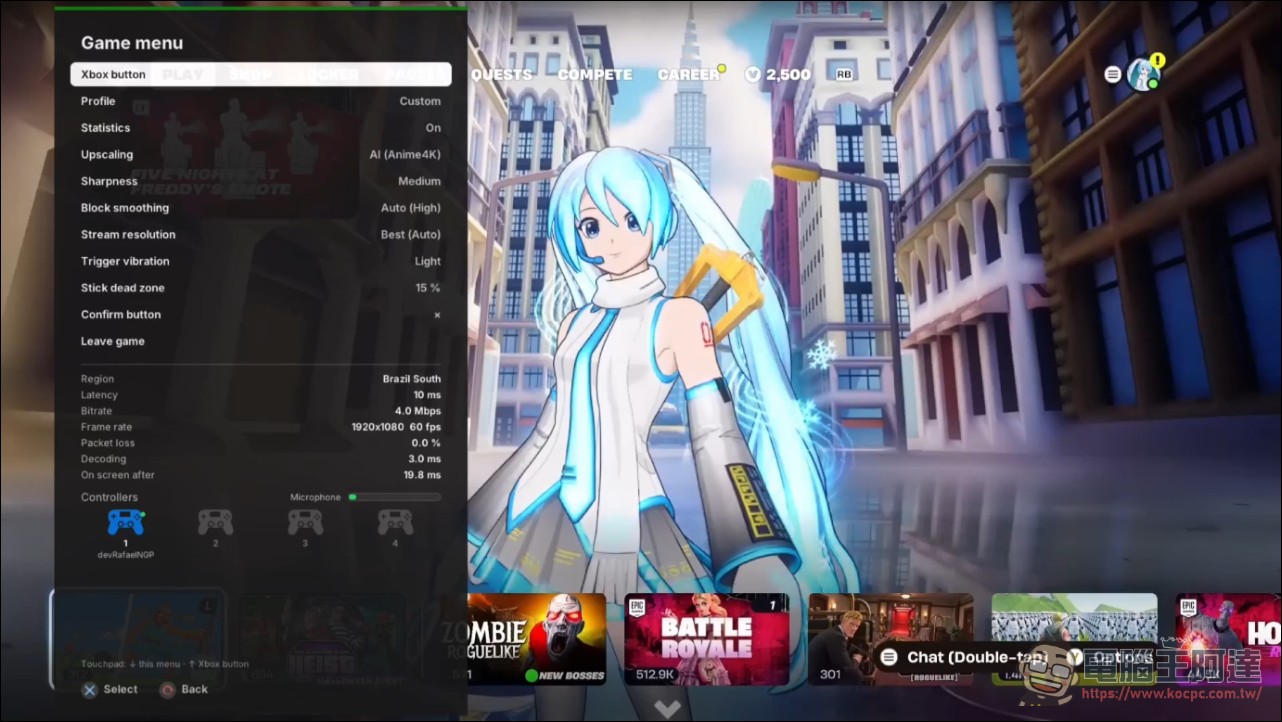Select controller slot 2 icon
1282x722 pixels.
click(215, 522)
